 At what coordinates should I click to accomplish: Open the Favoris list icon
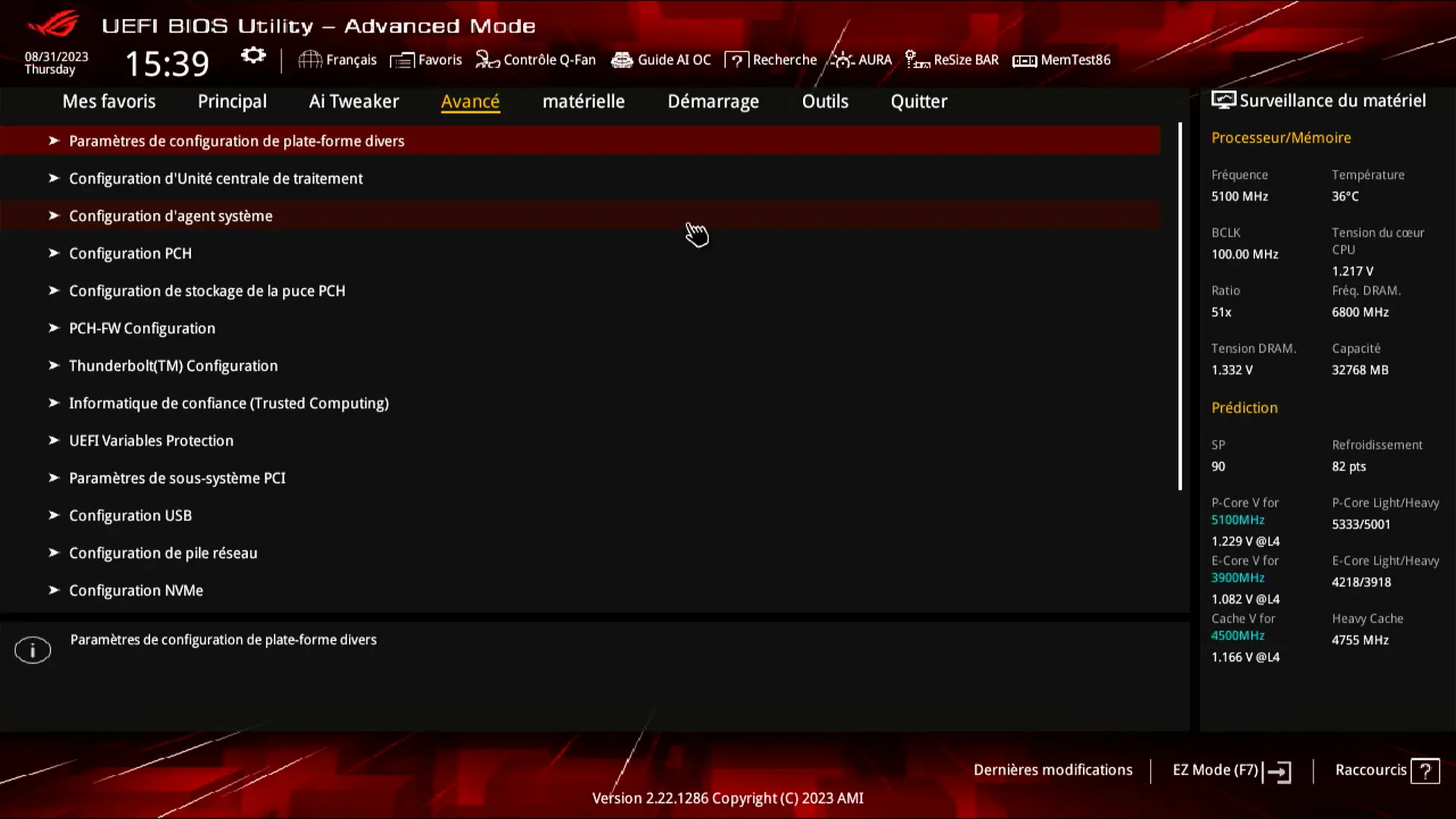tap(402, 60)
